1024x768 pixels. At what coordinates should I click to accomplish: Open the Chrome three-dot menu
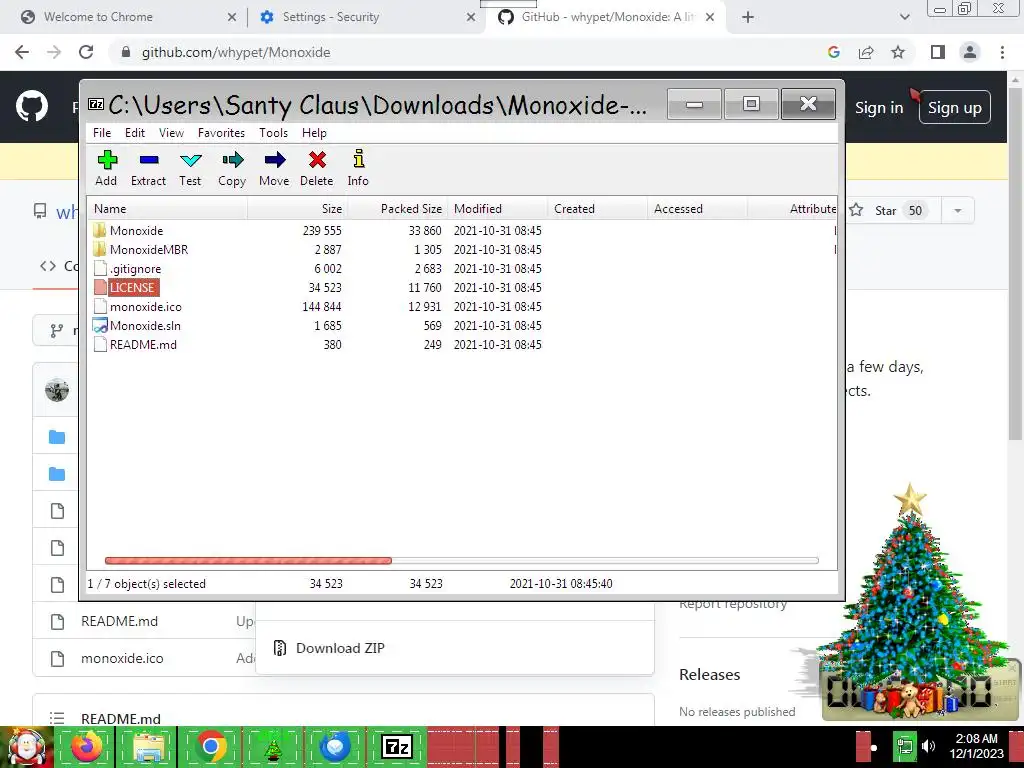1002,52
